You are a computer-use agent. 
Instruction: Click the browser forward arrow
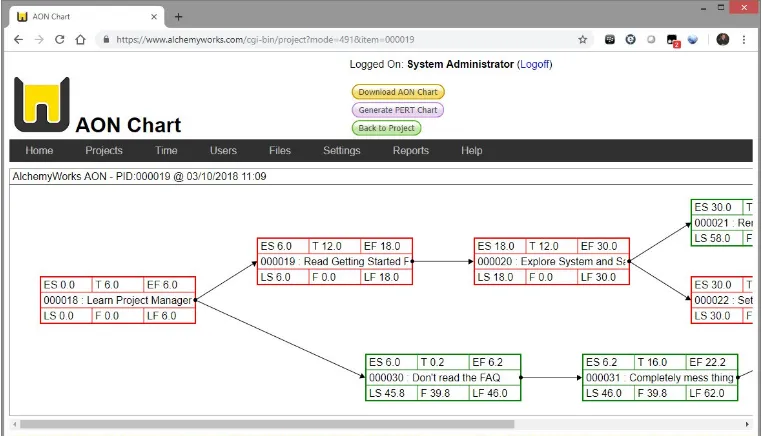point(39,40)
